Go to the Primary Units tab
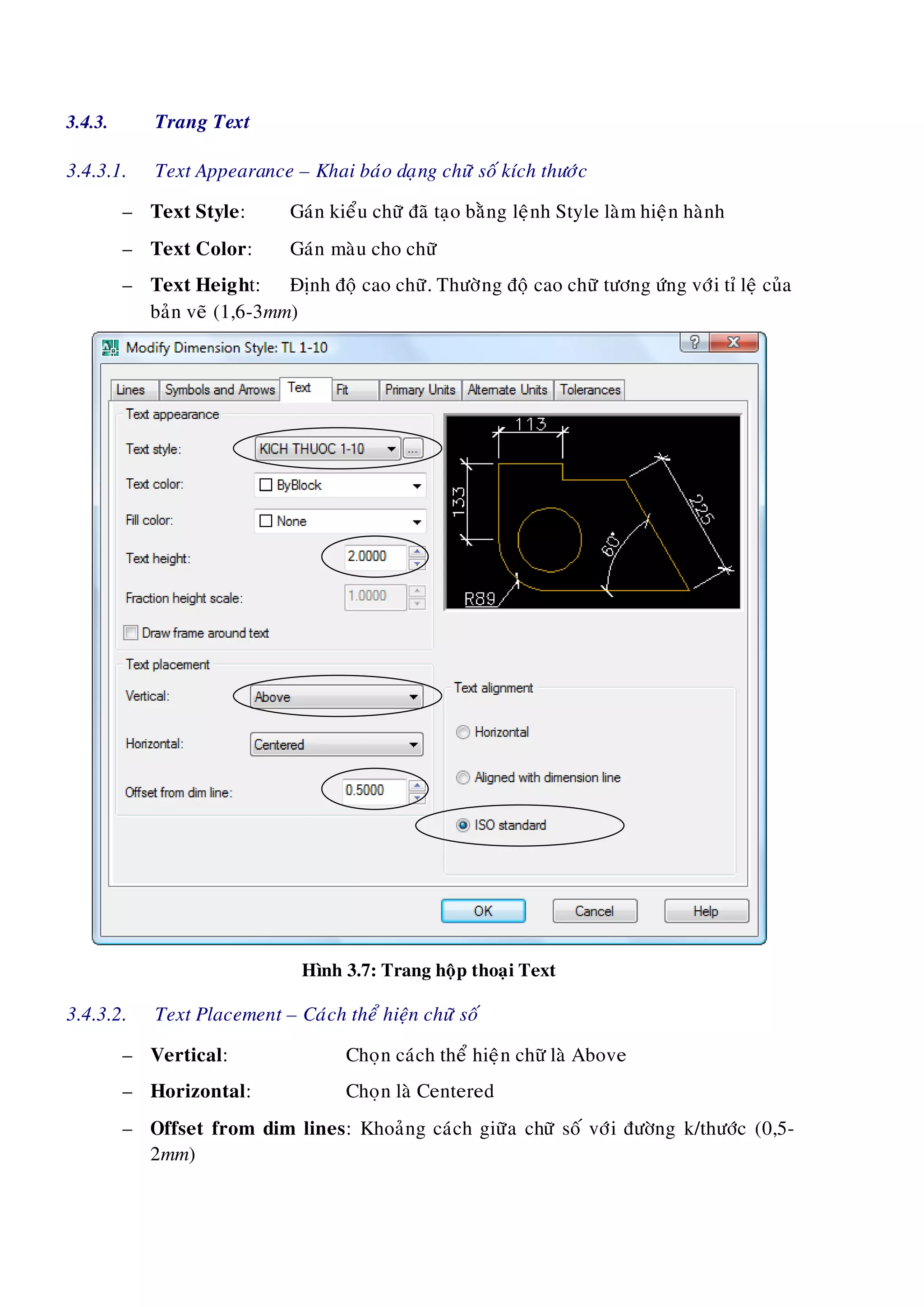This screenshot has width=924, height=1307. coord(420,390)
